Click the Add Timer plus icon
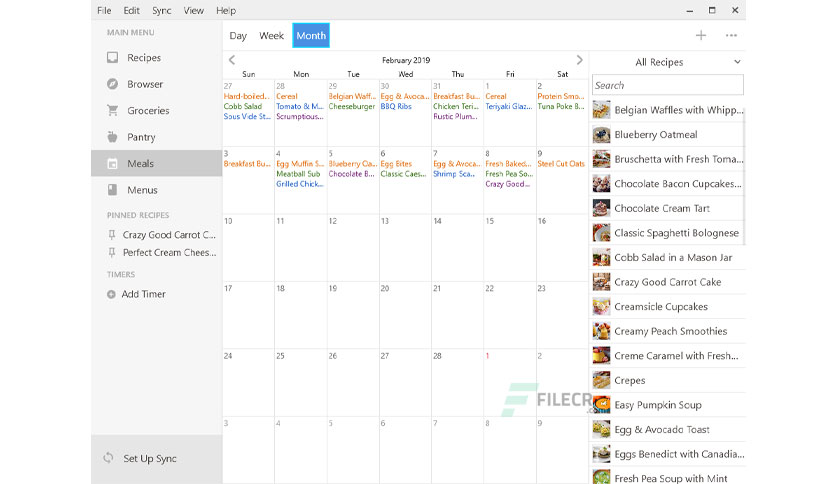This screenshot has height=484, width=836. [111, 294]
